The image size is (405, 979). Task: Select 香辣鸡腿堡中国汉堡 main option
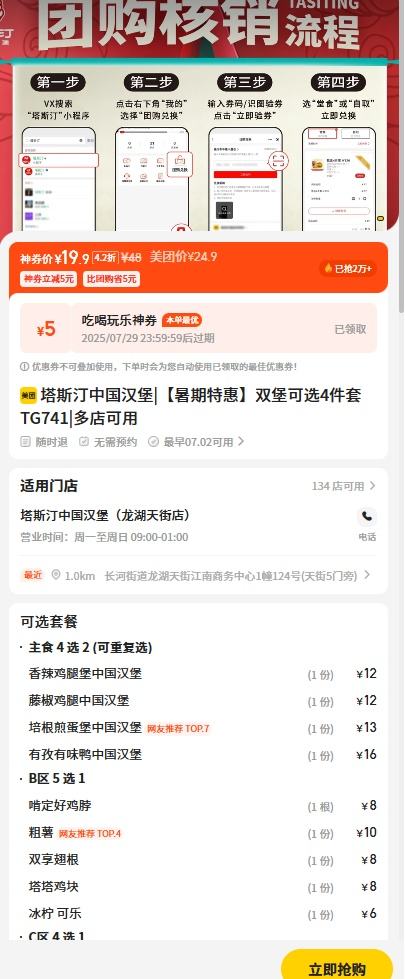point(202,674)
